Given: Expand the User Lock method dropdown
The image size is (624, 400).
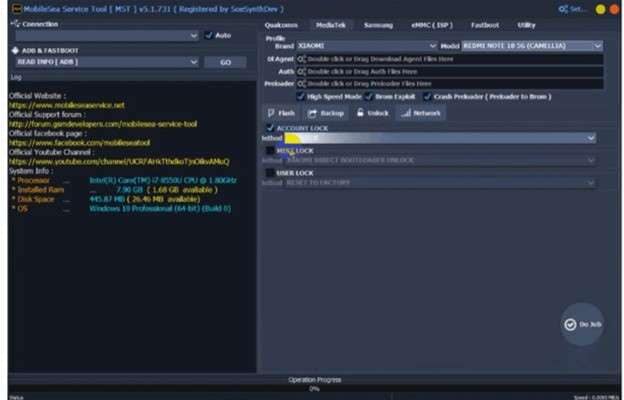Looking at the screenshot, I should click(440, 183).
